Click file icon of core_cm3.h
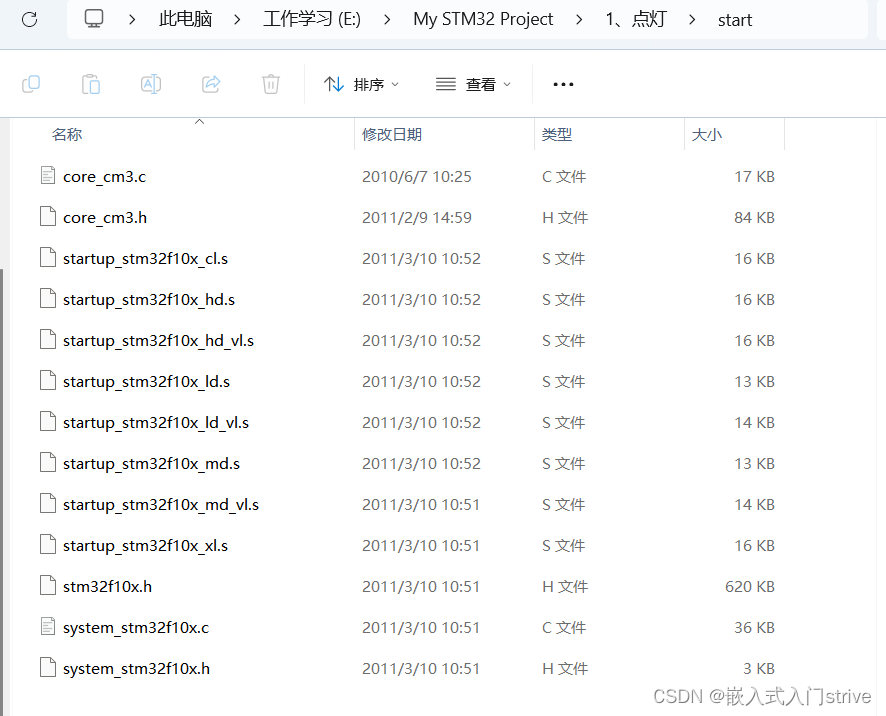The image size is (886, 716). coord(48,216)
